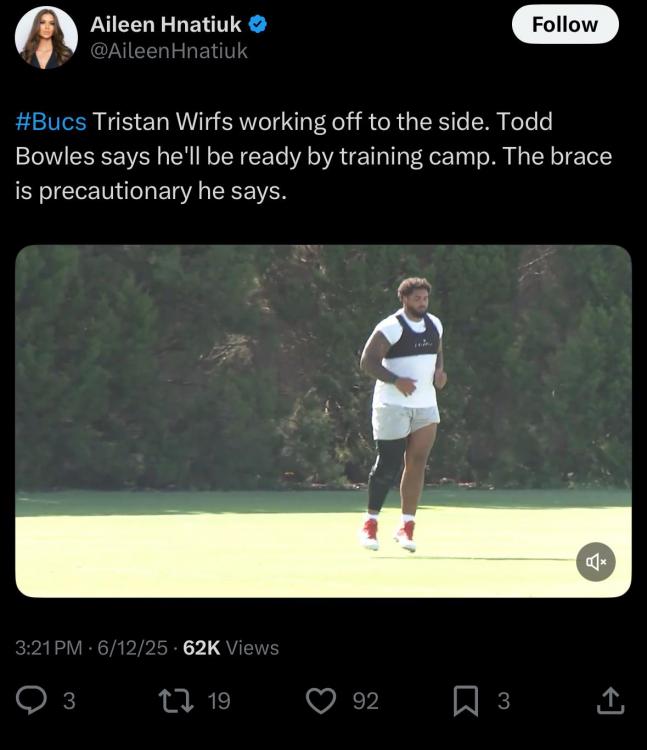The width and height of the screenshot is (647, 750).
Task: View the 62K Views analytics
Action: tap(231, 648)
